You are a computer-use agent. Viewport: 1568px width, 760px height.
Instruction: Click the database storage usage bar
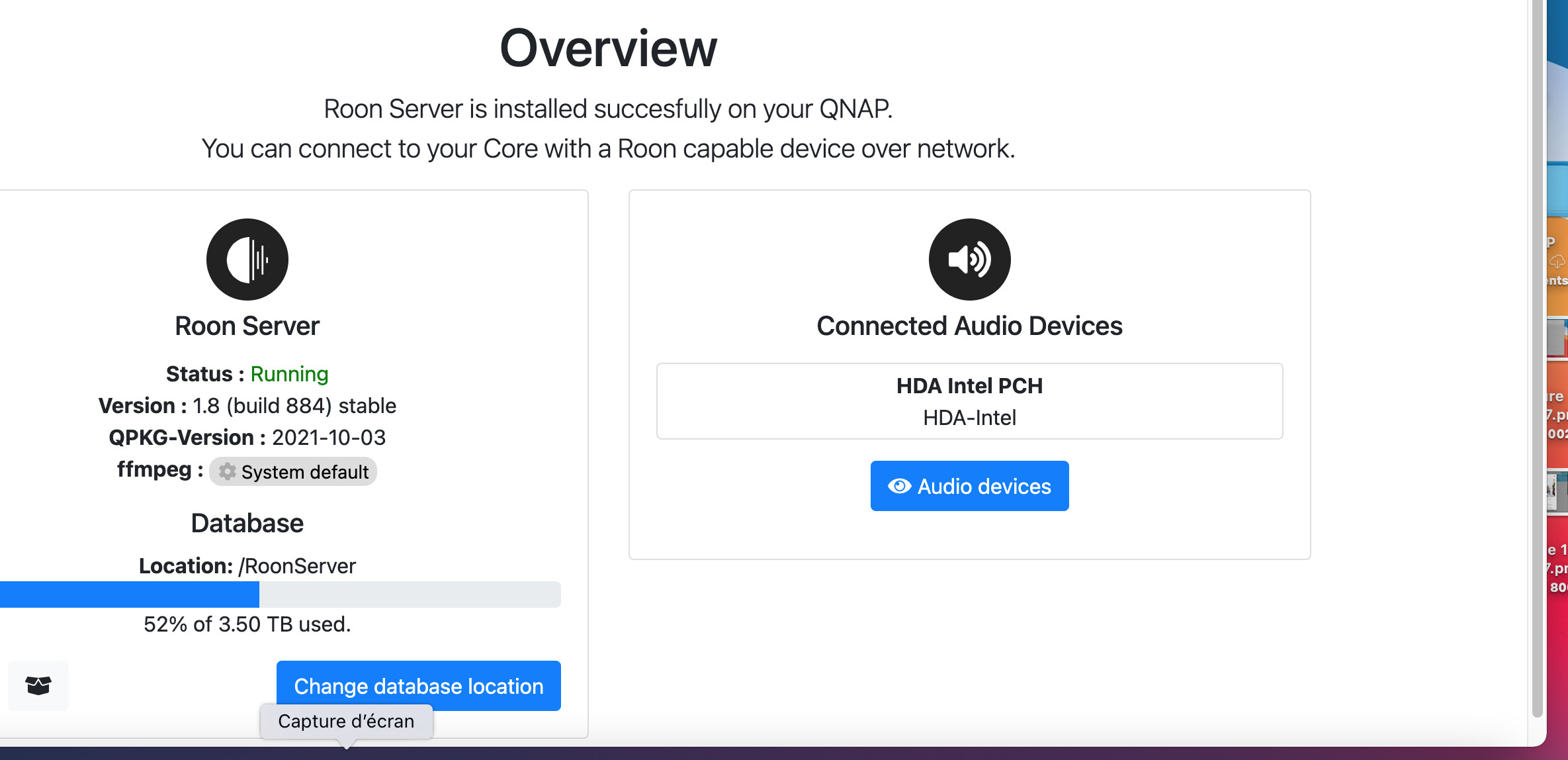click(281, 594)
